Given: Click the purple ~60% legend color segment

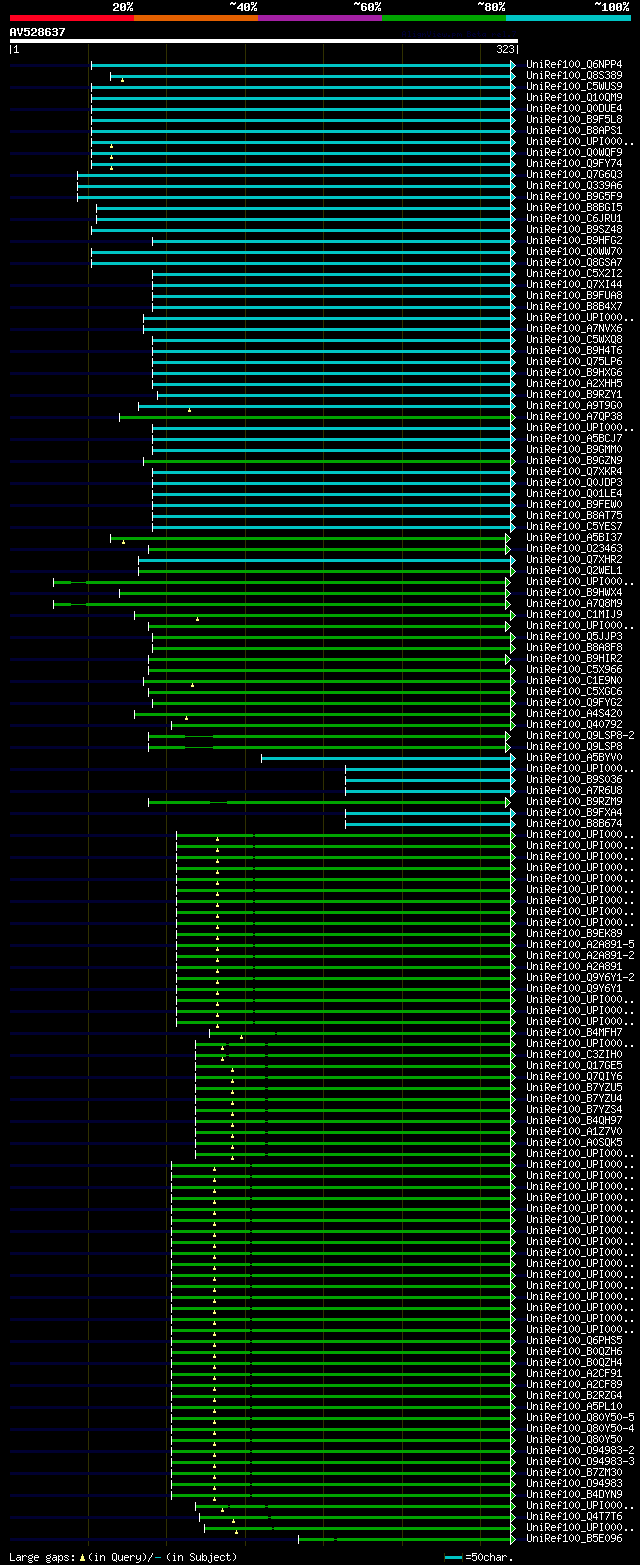Looking at the screenshot, I should tap(319, 18).
